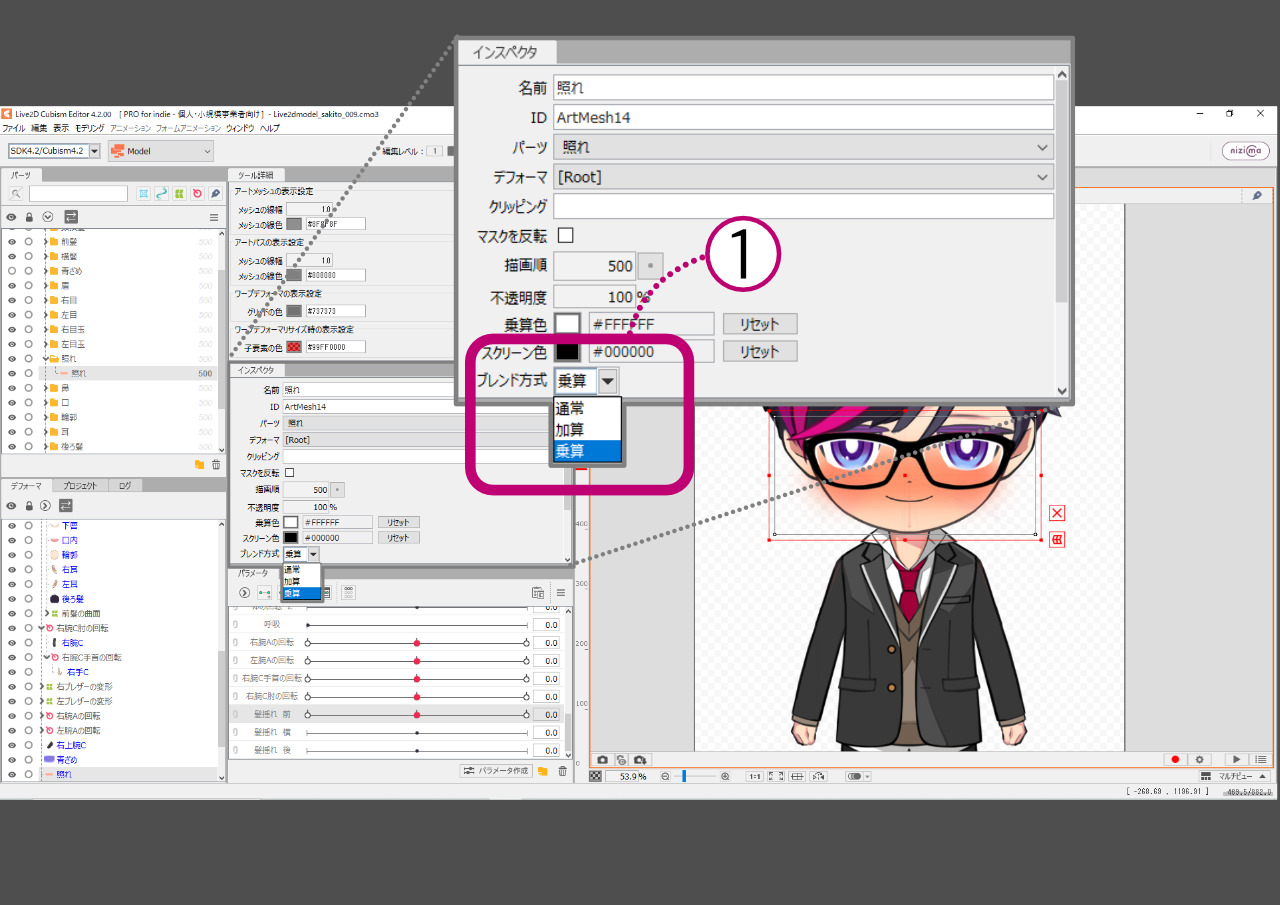Click the マルチビュー button
Viewport: 1280px width, 905px height.
[x=1235, y=776]
